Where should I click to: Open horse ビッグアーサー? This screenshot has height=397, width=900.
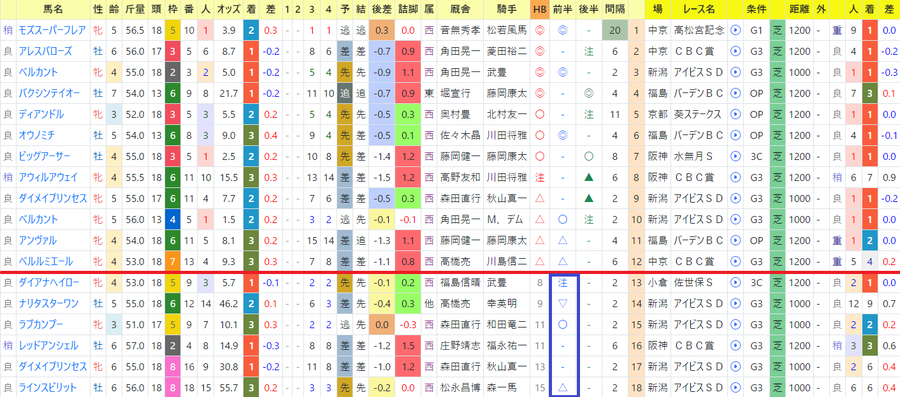(45, 156)
